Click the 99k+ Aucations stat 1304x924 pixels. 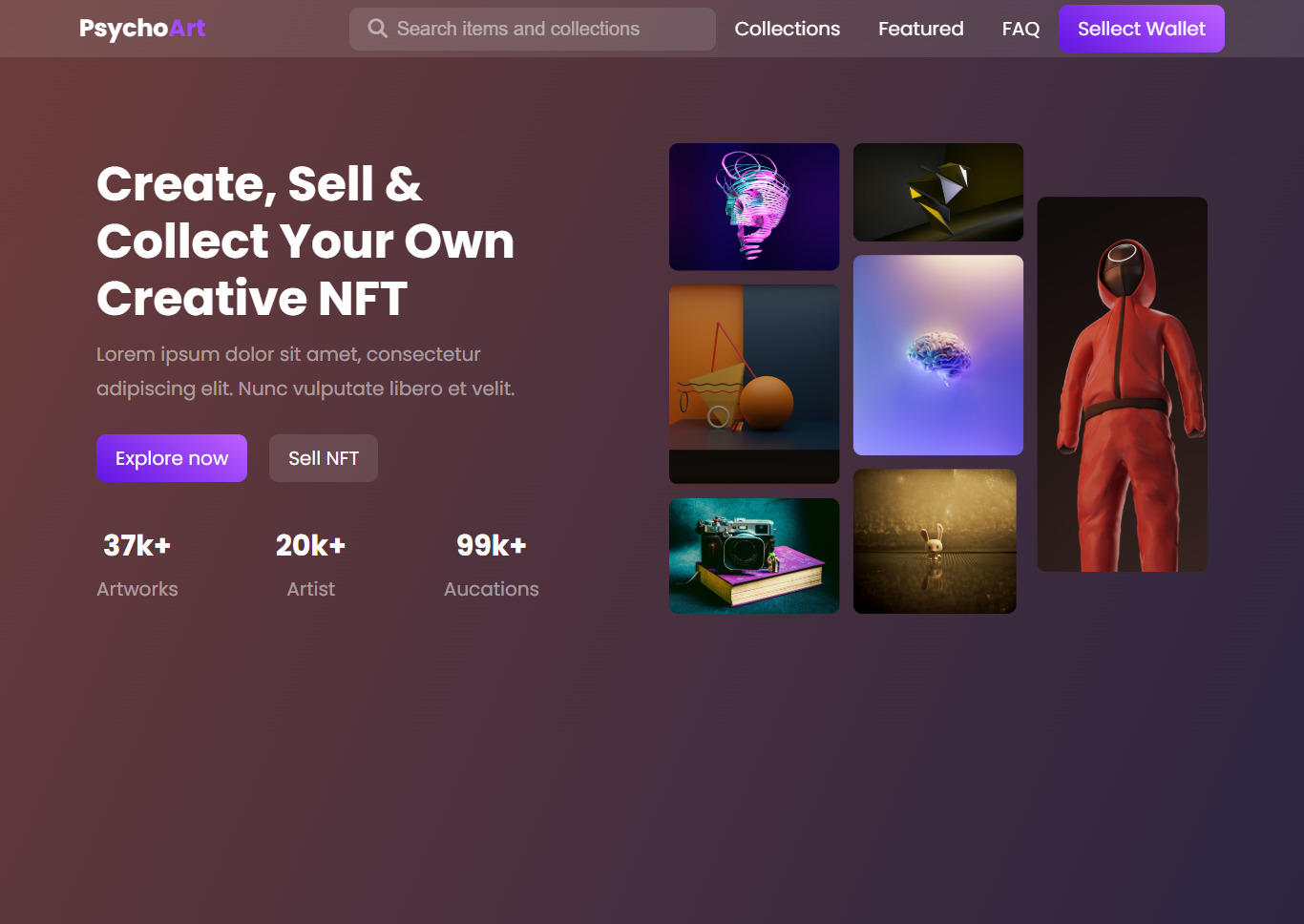pyautogui.click(x=492, y=565)
